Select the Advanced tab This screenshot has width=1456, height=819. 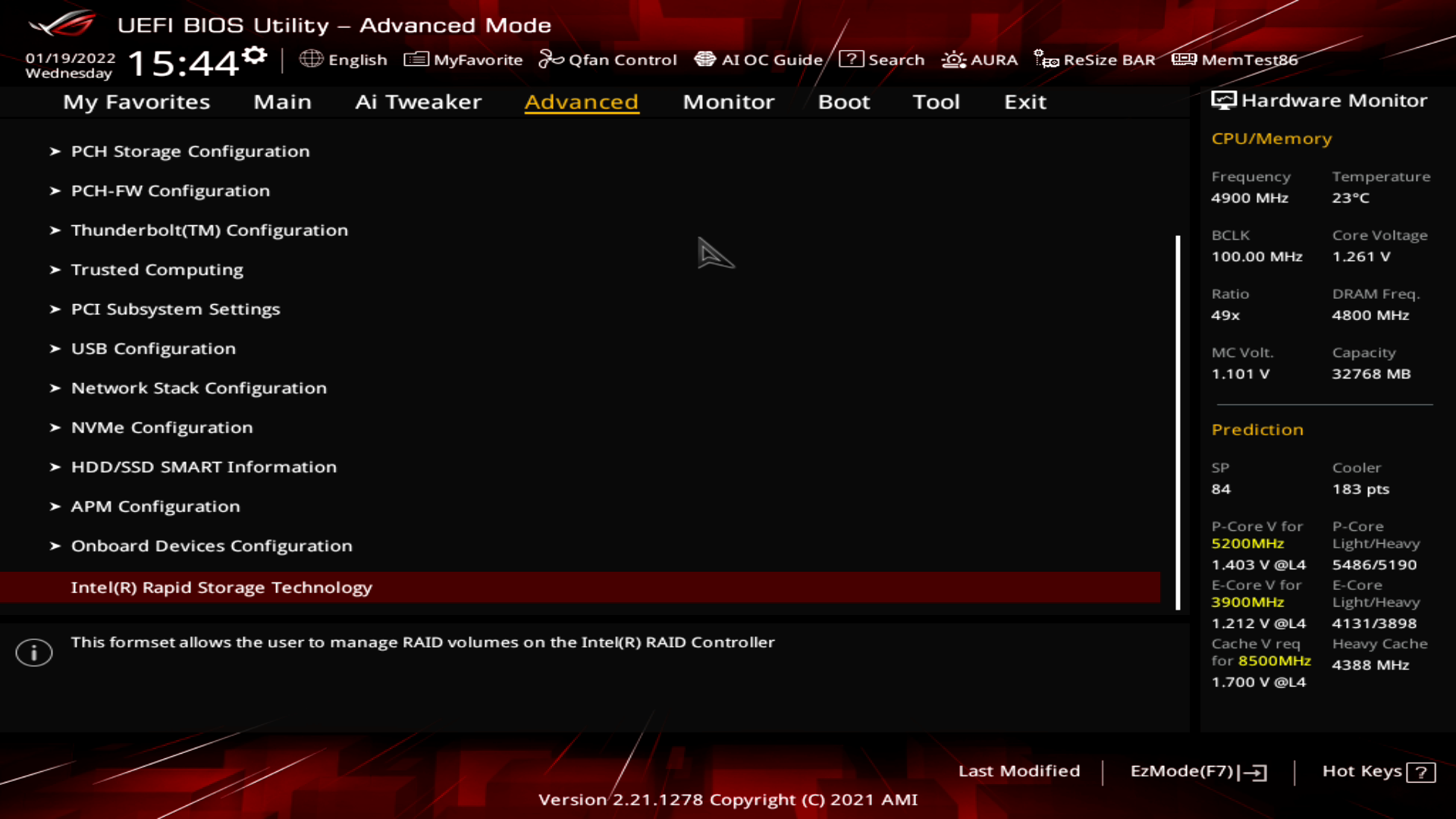tap(581, 100)
